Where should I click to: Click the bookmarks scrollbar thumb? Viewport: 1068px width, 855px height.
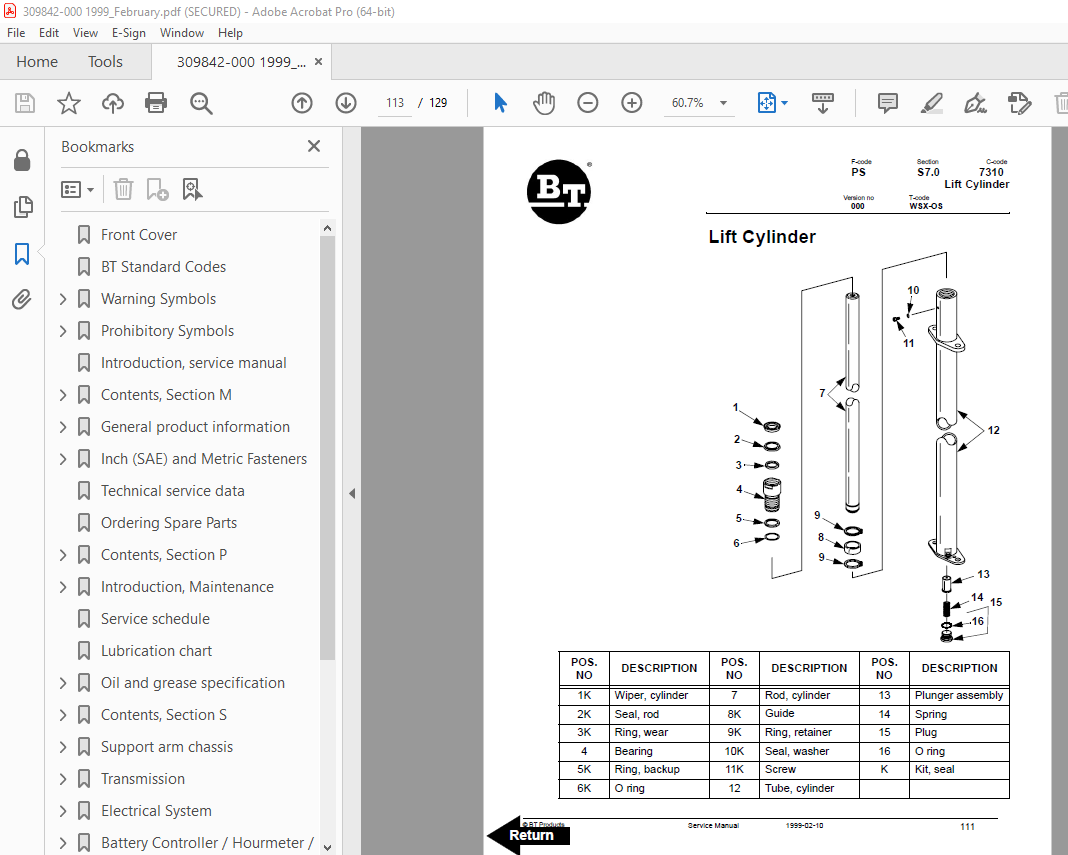327,448
